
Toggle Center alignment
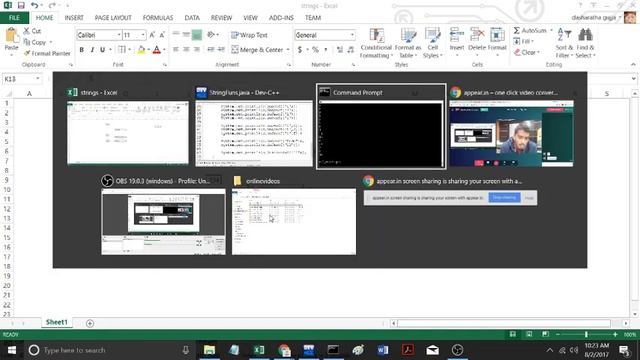pos(186,49)
